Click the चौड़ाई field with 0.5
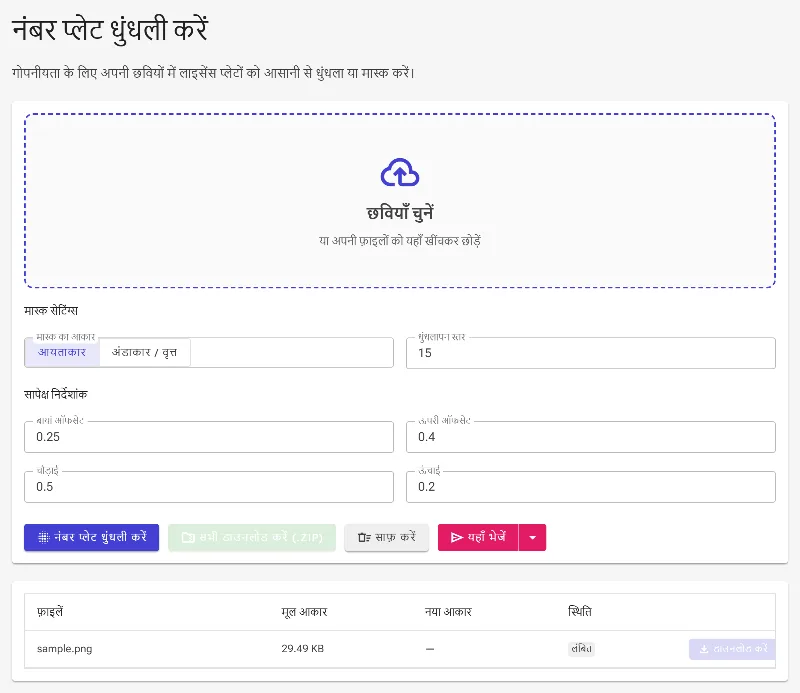The image size is (800, 693). point(209,487)
